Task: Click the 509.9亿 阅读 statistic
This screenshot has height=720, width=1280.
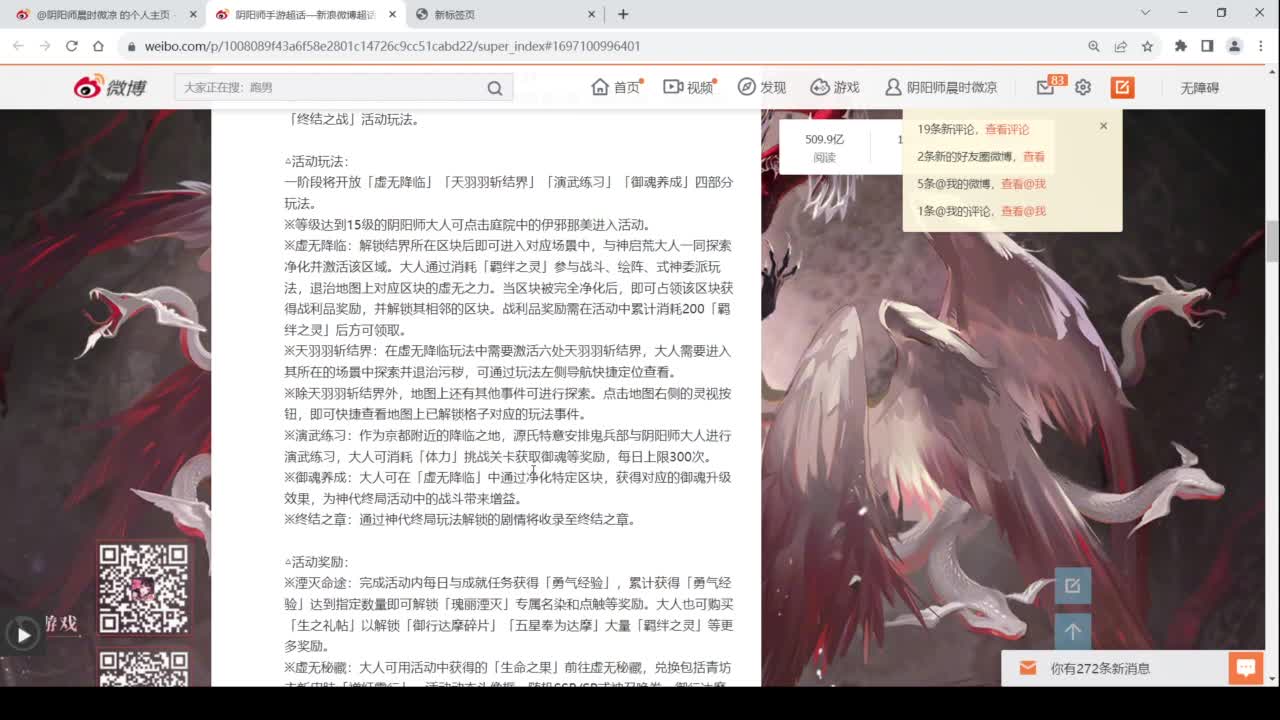Action: [824, 148]
